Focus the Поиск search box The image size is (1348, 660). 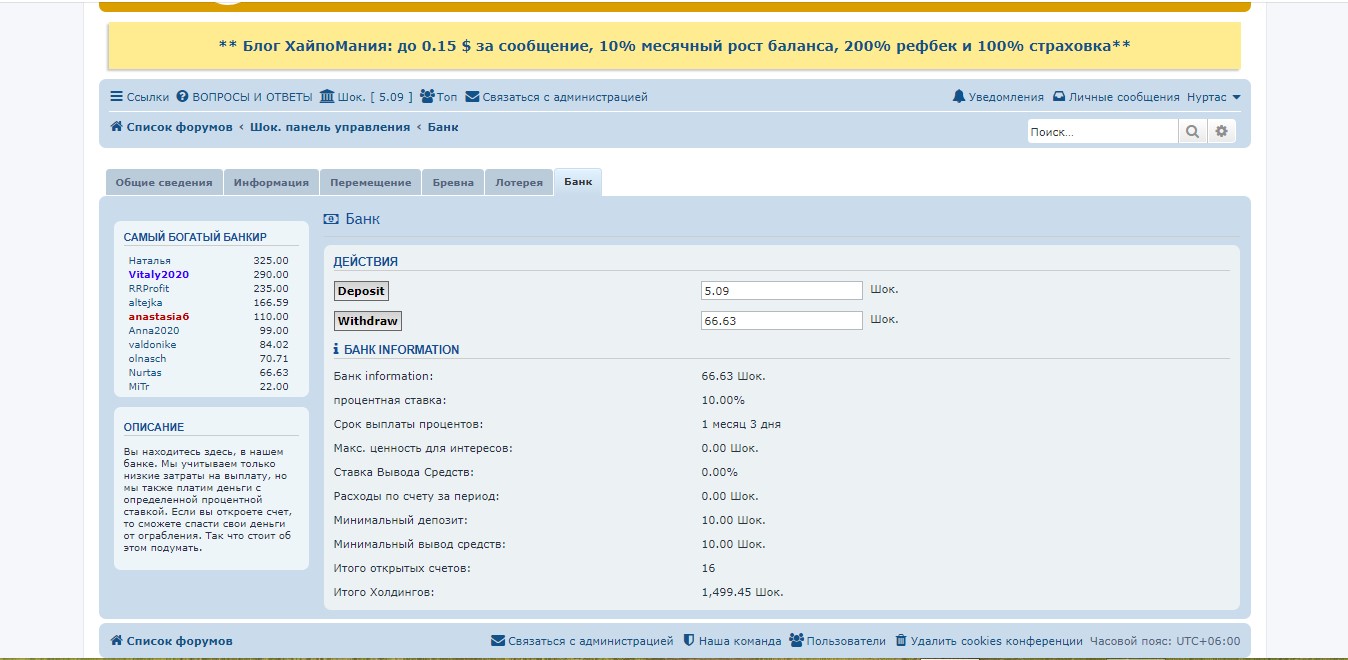[x=1102, y=132]
